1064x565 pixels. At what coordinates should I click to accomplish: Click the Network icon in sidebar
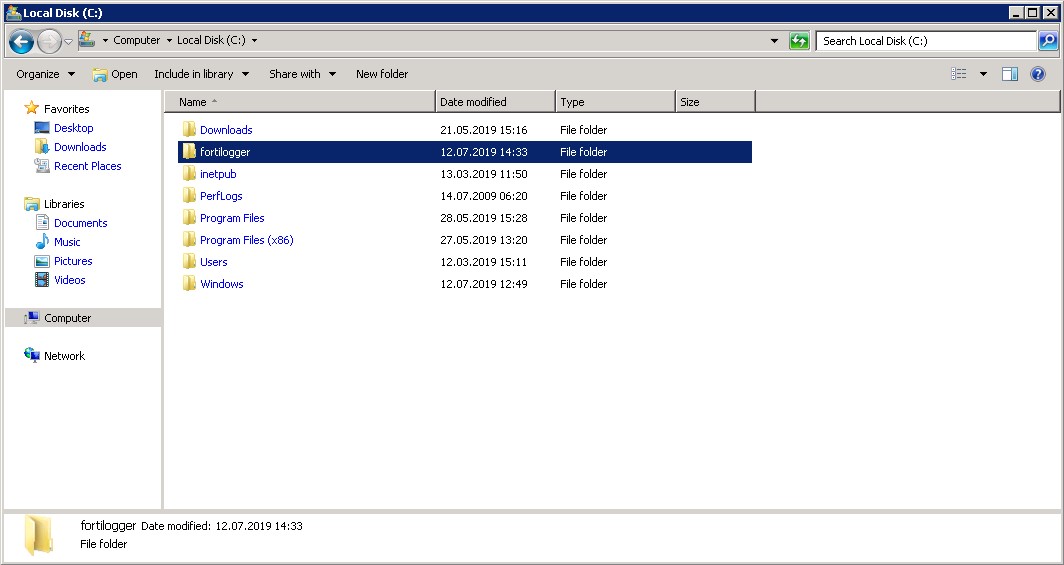point(32,356)
